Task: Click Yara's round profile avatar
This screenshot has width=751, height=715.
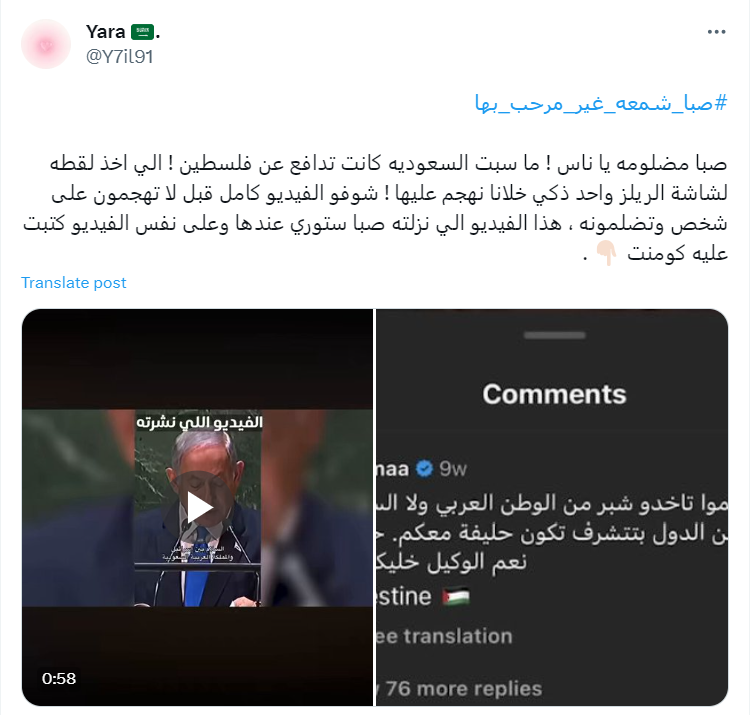Action: pos(46,44)
